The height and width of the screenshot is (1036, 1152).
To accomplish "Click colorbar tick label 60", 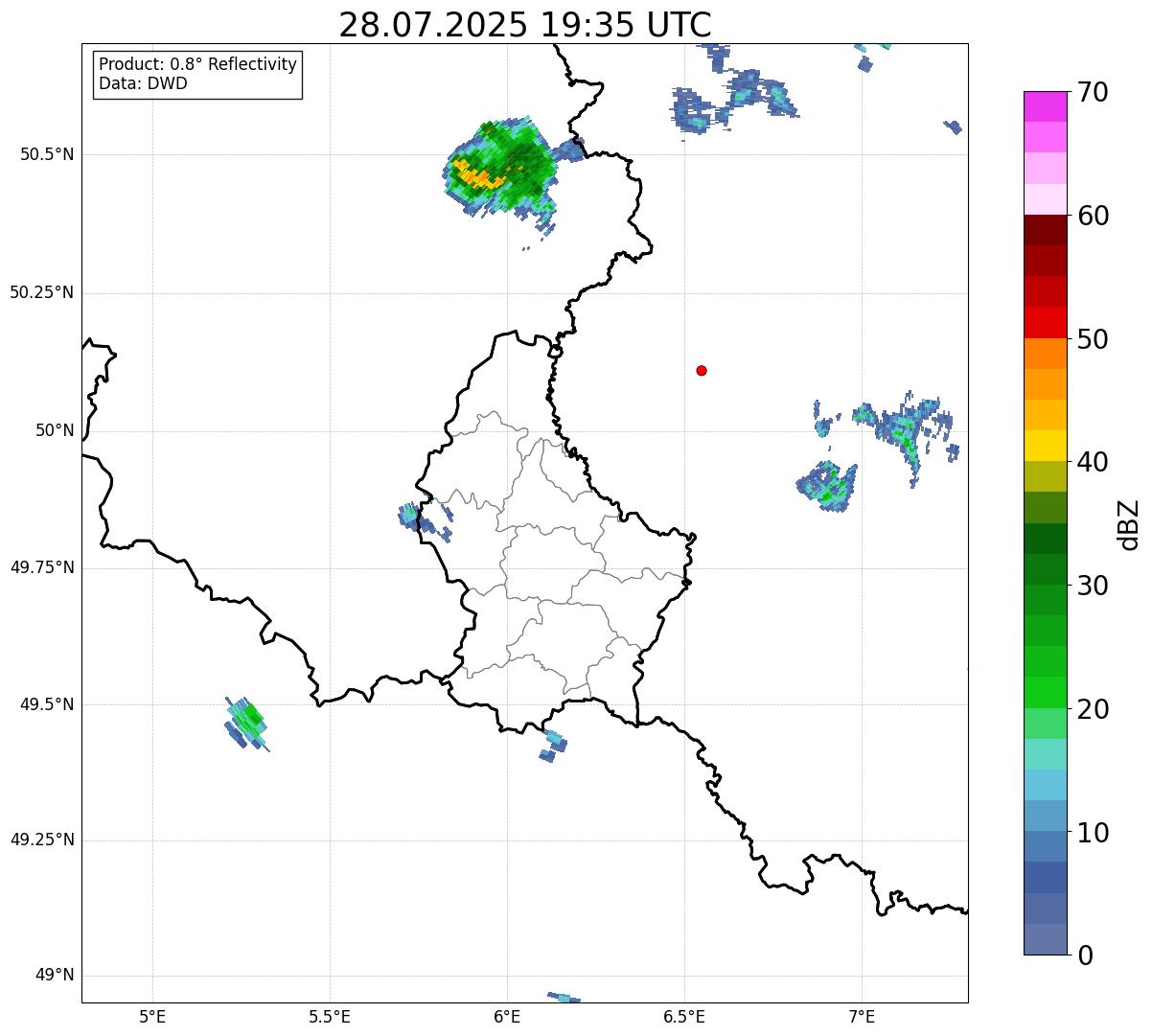I will [x=1093, y=216].
